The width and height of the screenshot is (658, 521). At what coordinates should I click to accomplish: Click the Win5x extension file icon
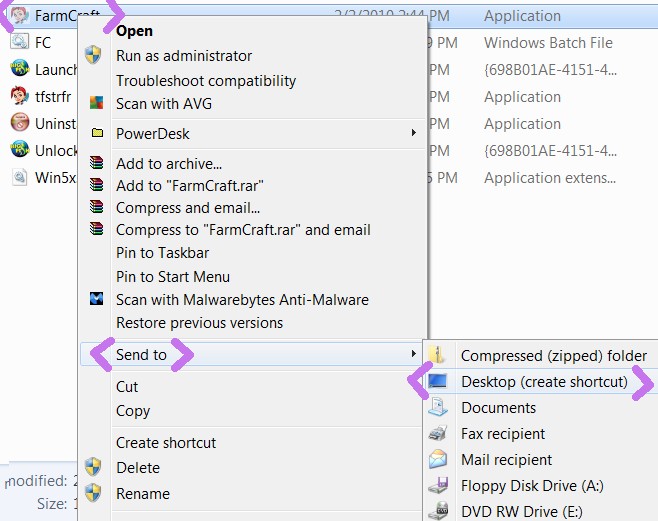coord(20,177)
